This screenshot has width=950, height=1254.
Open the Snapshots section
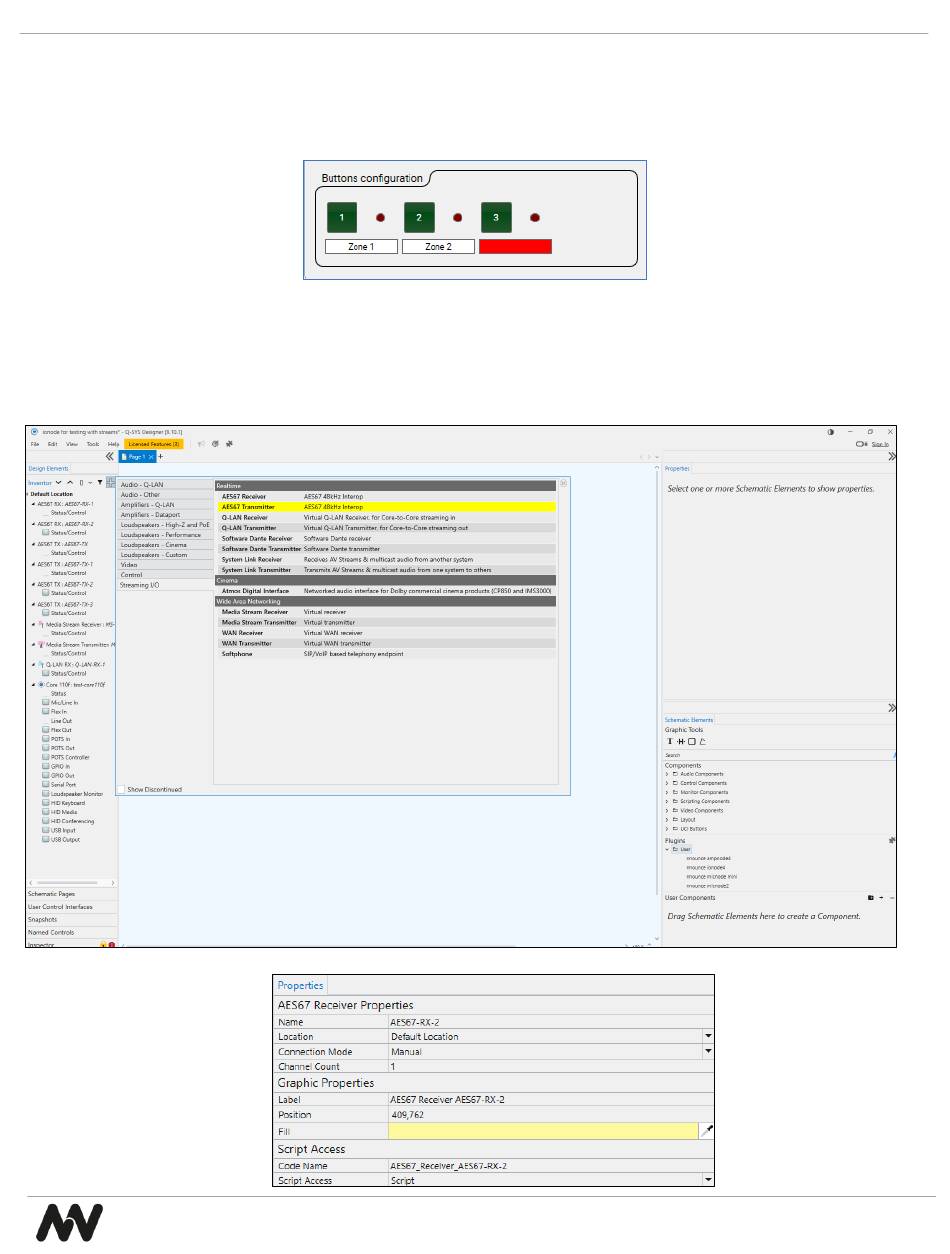point(71,920)
